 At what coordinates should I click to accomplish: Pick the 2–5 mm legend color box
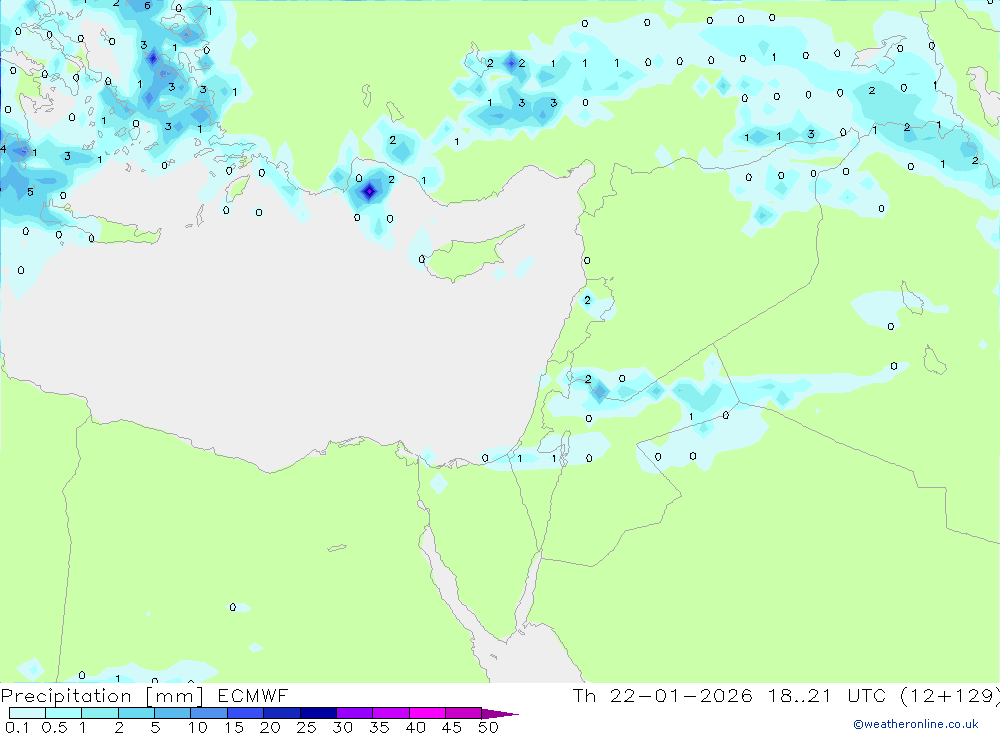click(136, 713)
